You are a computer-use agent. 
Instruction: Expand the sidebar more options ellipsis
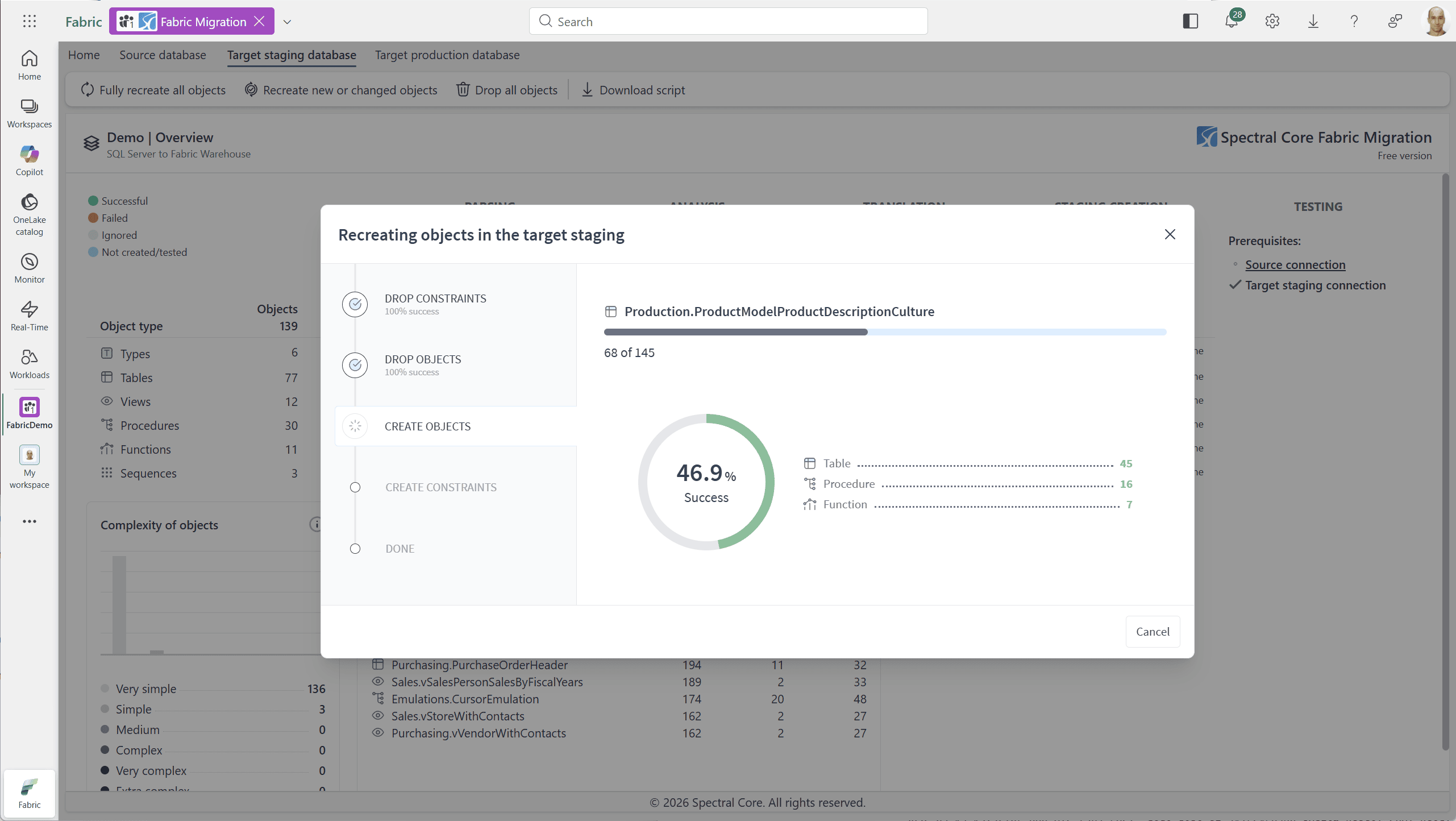29,521
